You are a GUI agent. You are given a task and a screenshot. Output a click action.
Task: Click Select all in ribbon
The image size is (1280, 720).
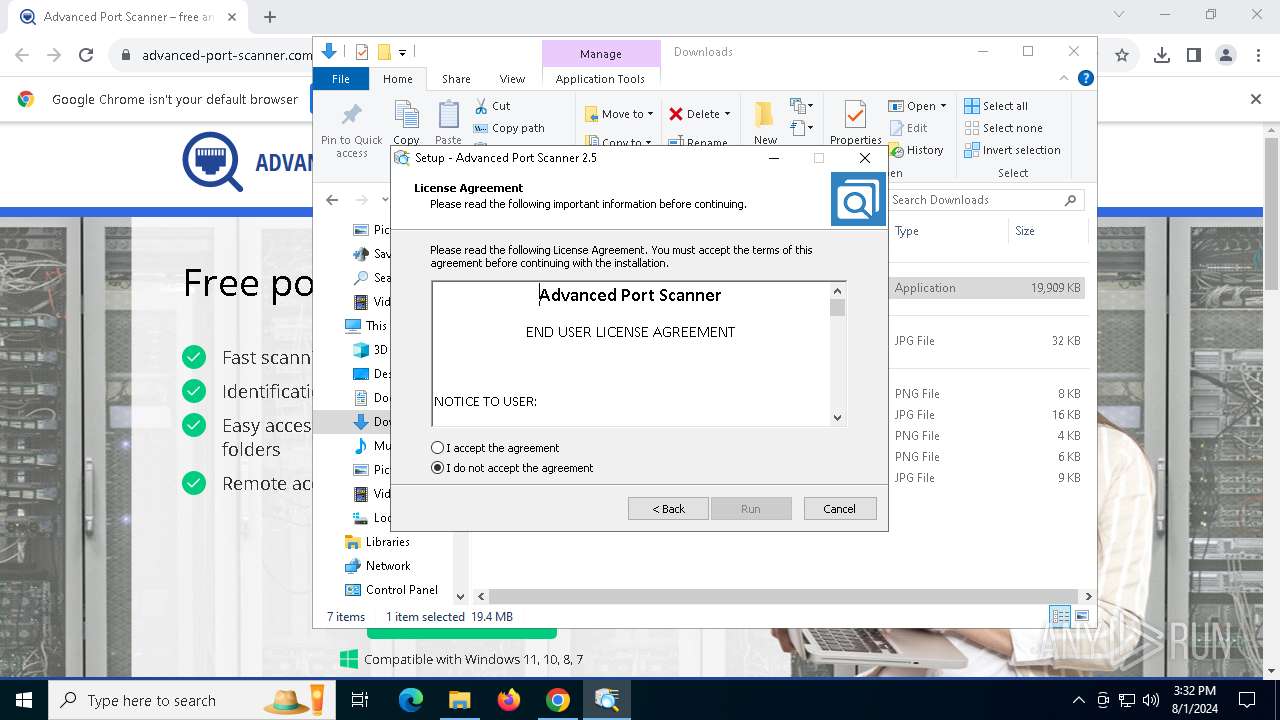(x=996, y=106)
